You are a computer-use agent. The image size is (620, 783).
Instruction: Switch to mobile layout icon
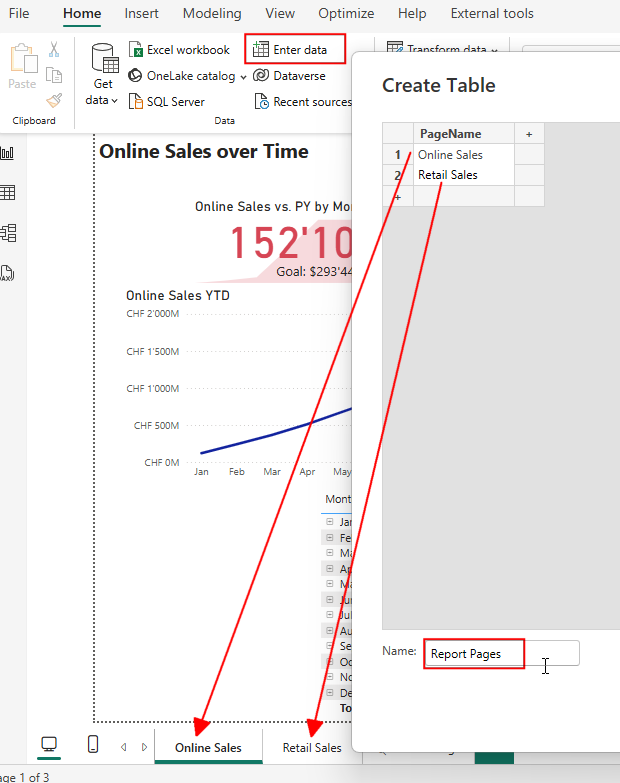tap(93, 744)
